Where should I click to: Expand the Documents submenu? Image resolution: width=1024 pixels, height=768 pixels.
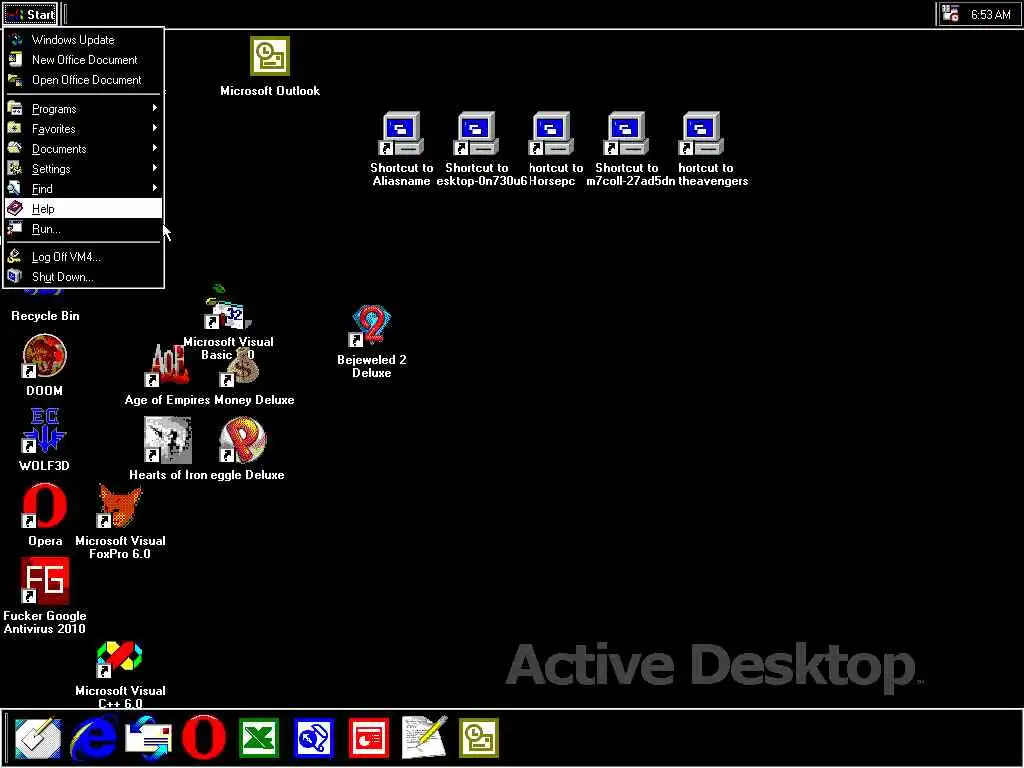[x=84, y=149]
